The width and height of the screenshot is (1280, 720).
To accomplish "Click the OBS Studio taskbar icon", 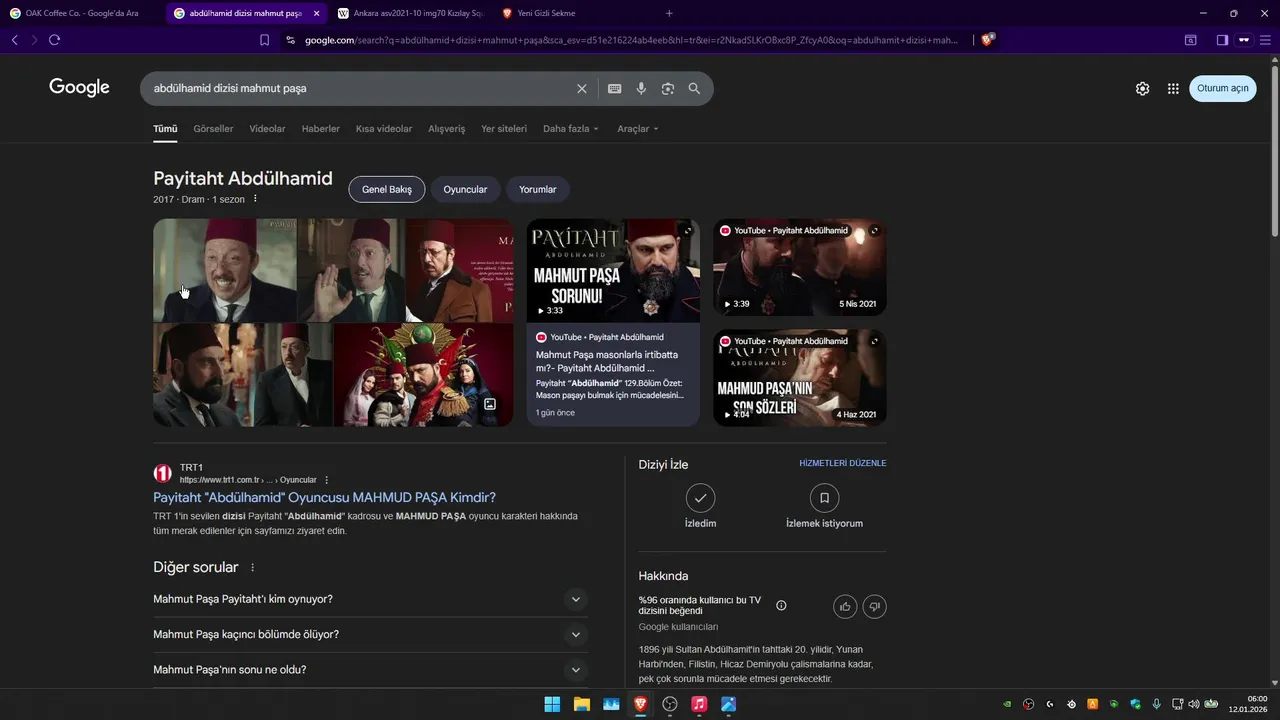I will tap(670, 704).
